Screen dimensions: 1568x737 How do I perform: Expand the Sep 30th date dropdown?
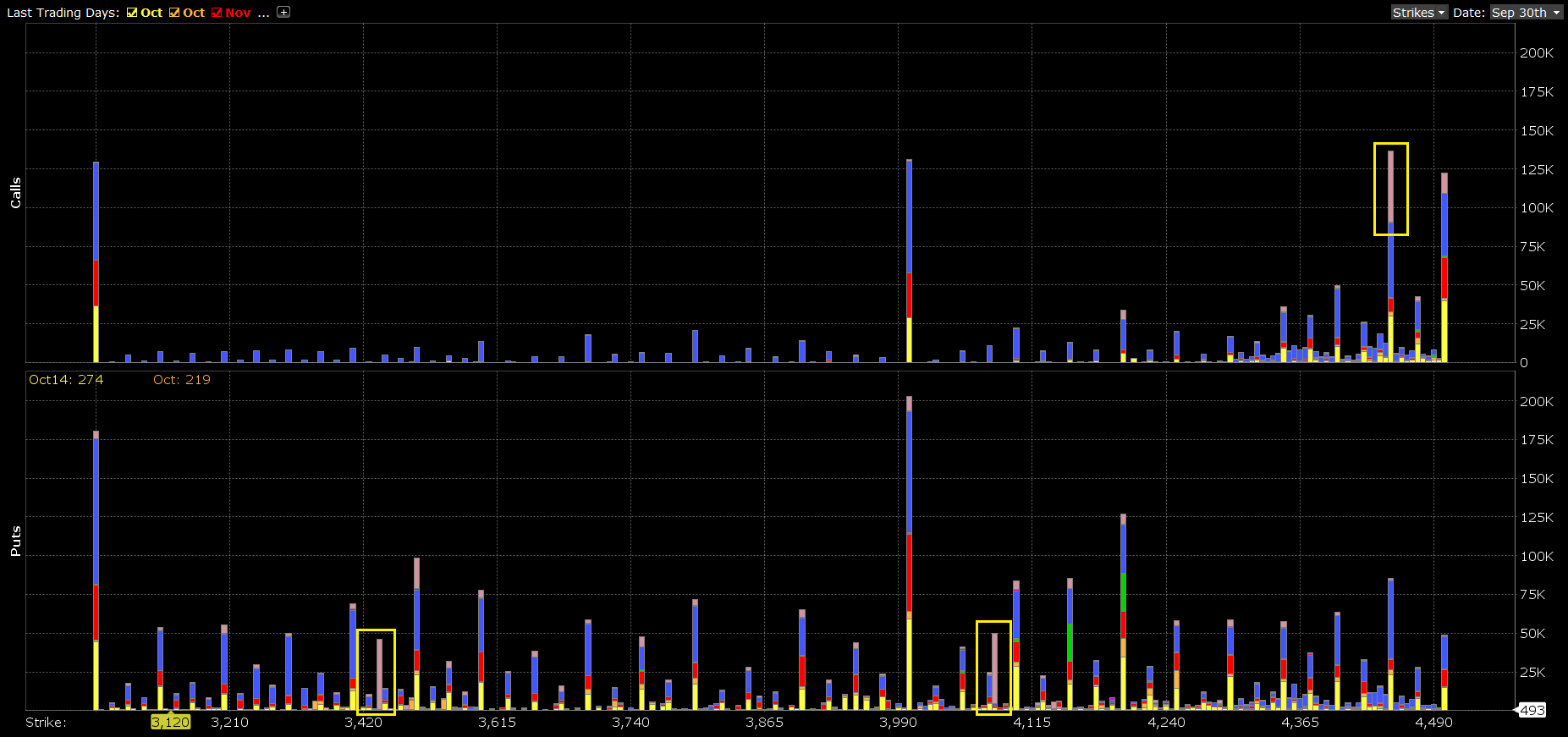pyautogui.click(x=1526, y=13)
